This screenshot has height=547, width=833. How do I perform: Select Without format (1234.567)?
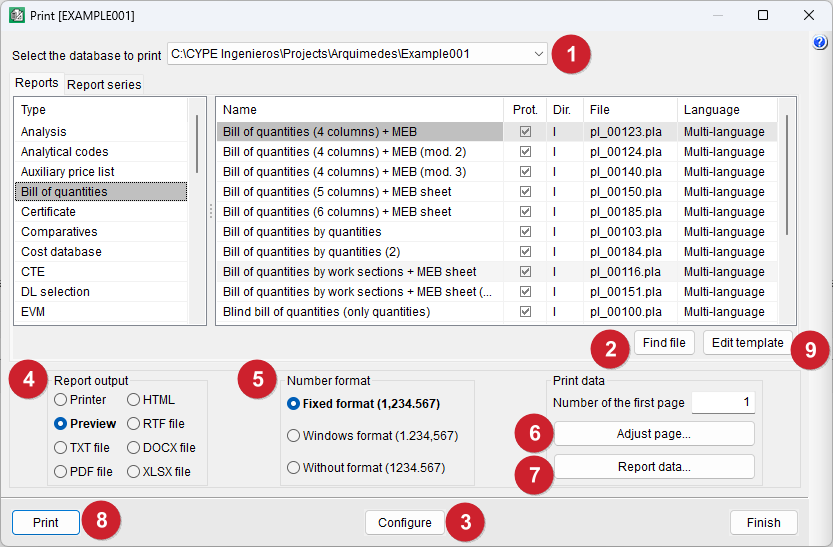tap(366, 467)
